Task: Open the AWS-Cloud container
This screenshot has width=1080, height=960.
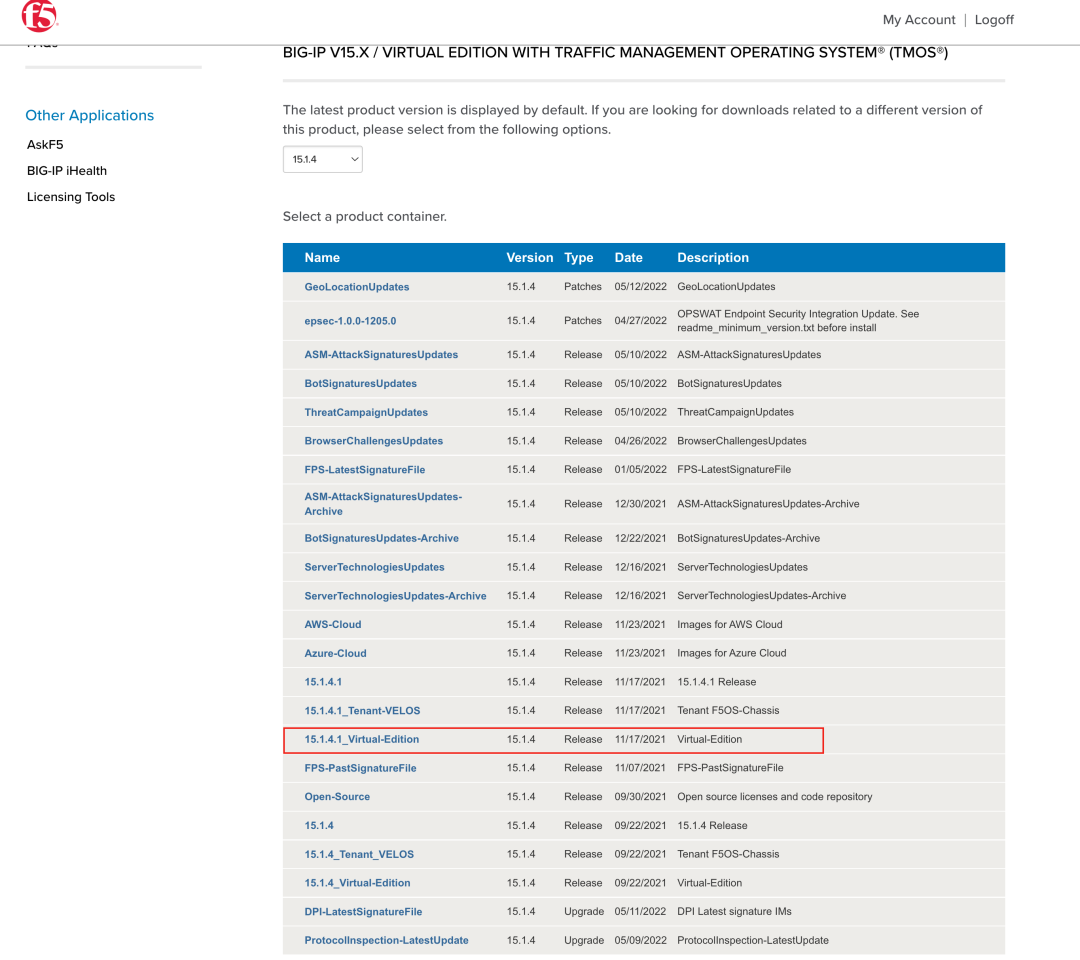Action: 333,625
